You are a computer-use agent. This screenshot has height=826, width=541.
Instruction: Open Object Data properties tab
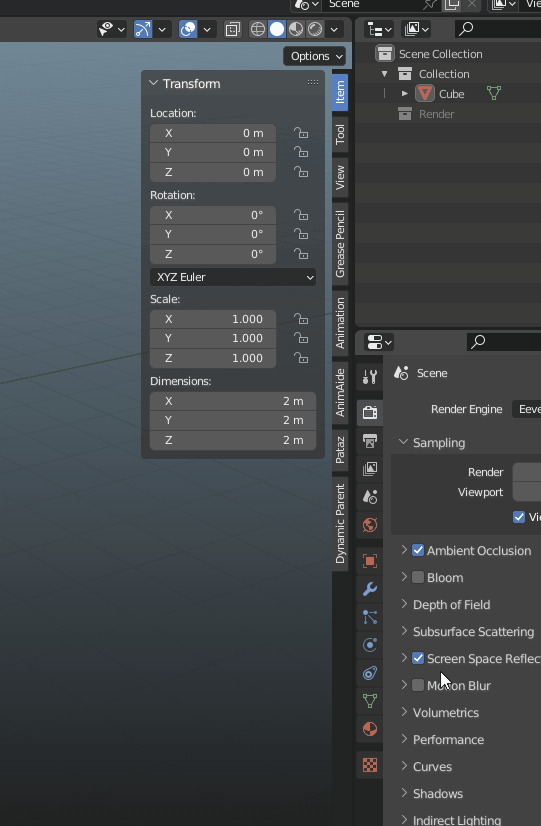coord(370,701)
